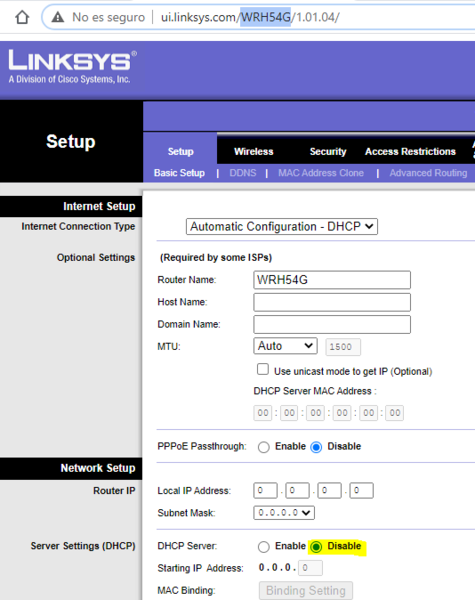The width and height of the screenshot is (475, 600).
Task: Click the browser Home icon
Action: click(22, 17)
